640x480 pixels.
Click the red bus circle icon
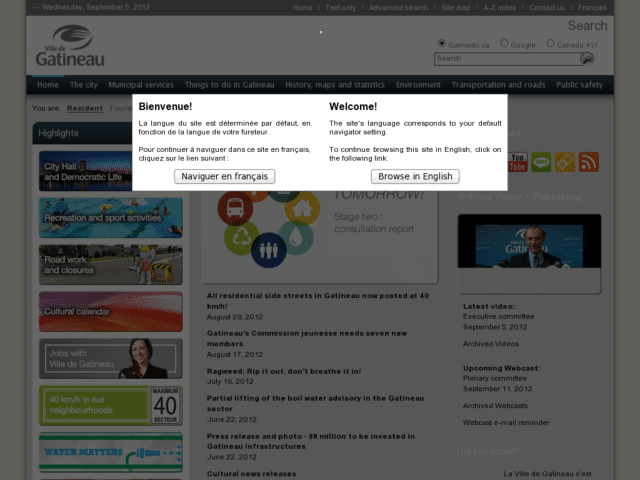[x=235, y=208]
